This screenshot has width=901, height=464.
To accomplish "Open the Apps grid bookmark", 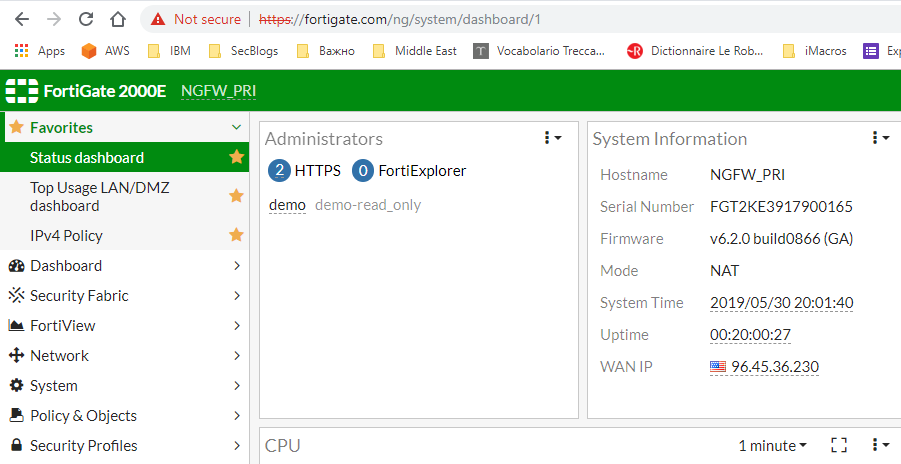I will pos(39,51).
